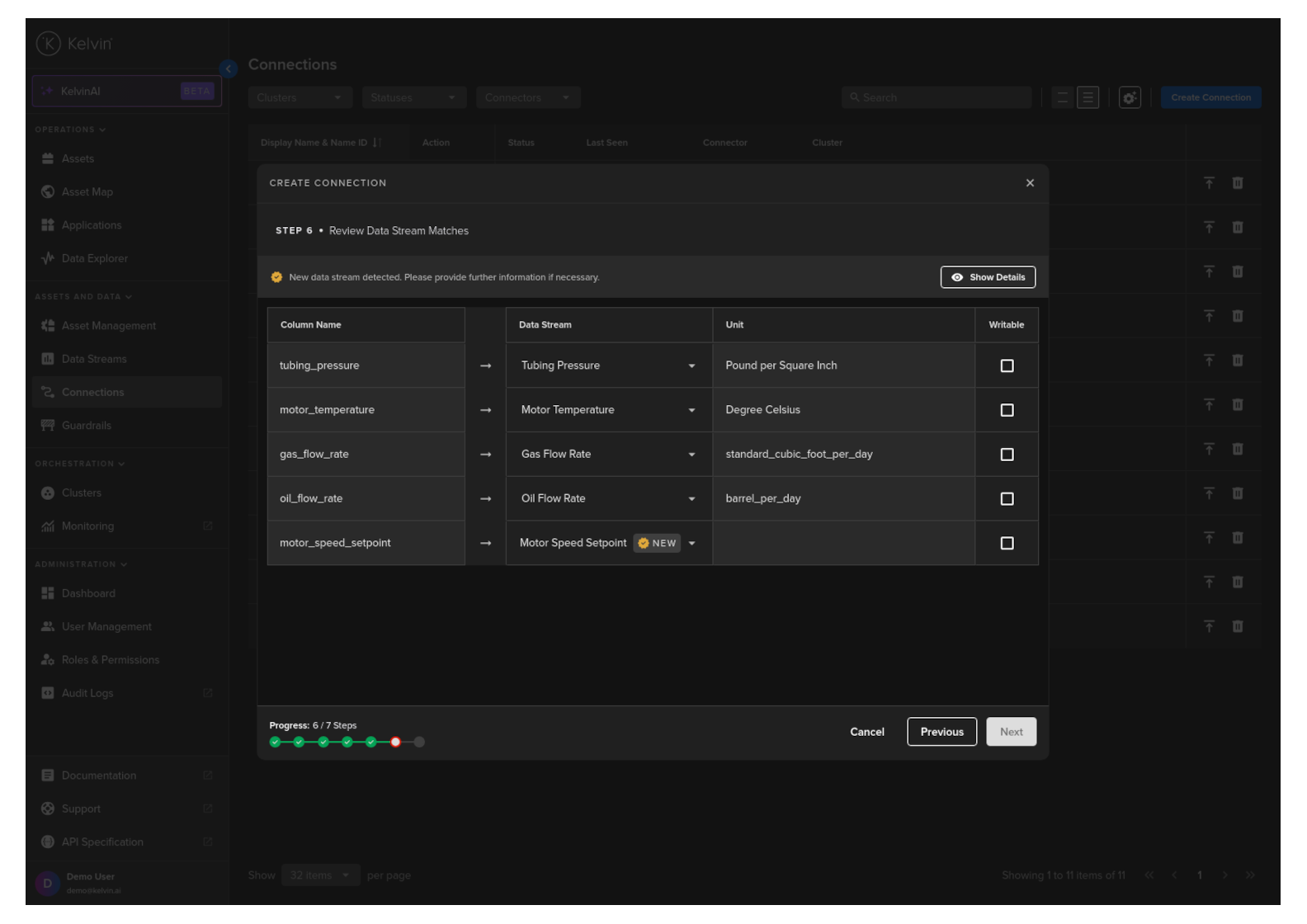Select Asset Management in the sidebar
This screenshot has width=1307, height=924.
tap(108, 326)
